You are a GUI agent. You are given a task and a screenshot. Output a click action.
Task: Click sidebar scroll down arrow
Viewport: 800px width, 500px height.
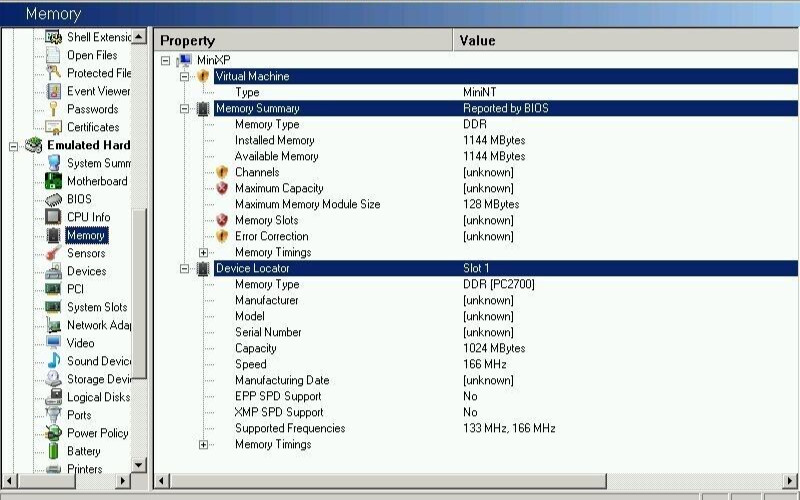click(x=138, y=465)
